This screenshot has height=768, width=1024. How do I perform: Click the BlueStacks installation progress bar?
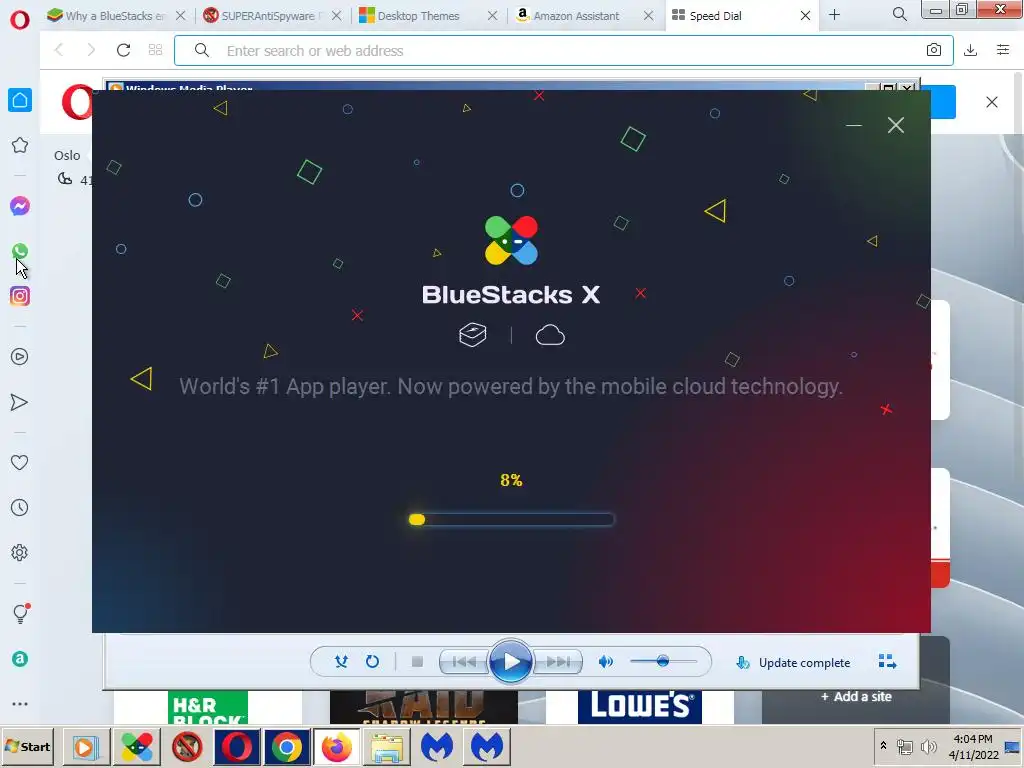(511, 520)
